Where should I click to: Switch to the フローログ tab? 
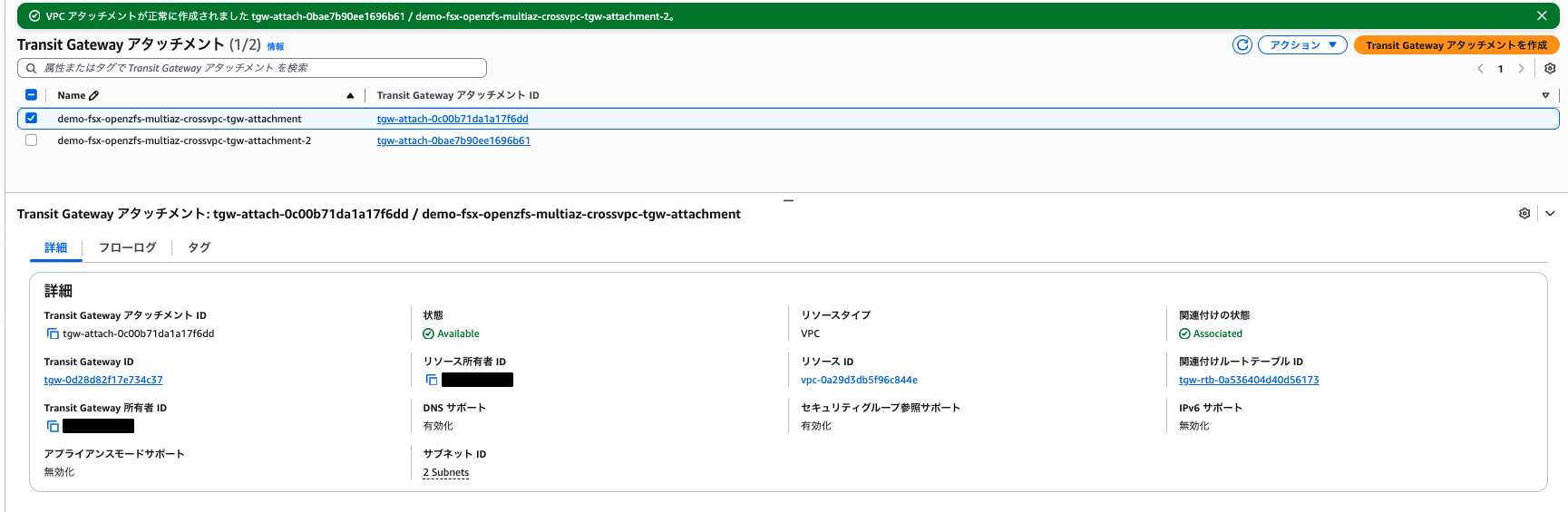pyautogui.click(x=127, y=247)
